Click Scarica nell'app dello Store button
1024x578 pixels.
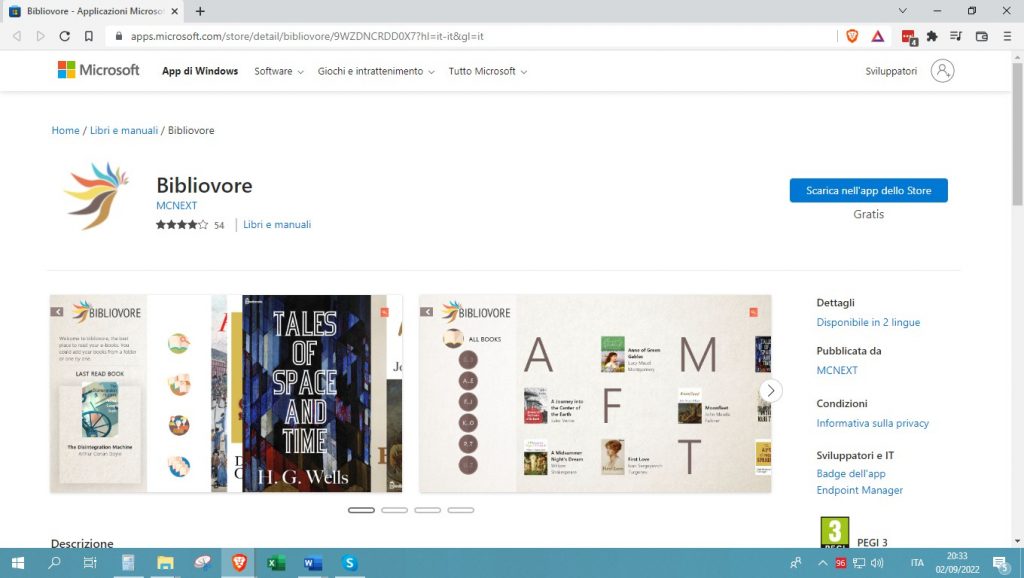point(868,191)
